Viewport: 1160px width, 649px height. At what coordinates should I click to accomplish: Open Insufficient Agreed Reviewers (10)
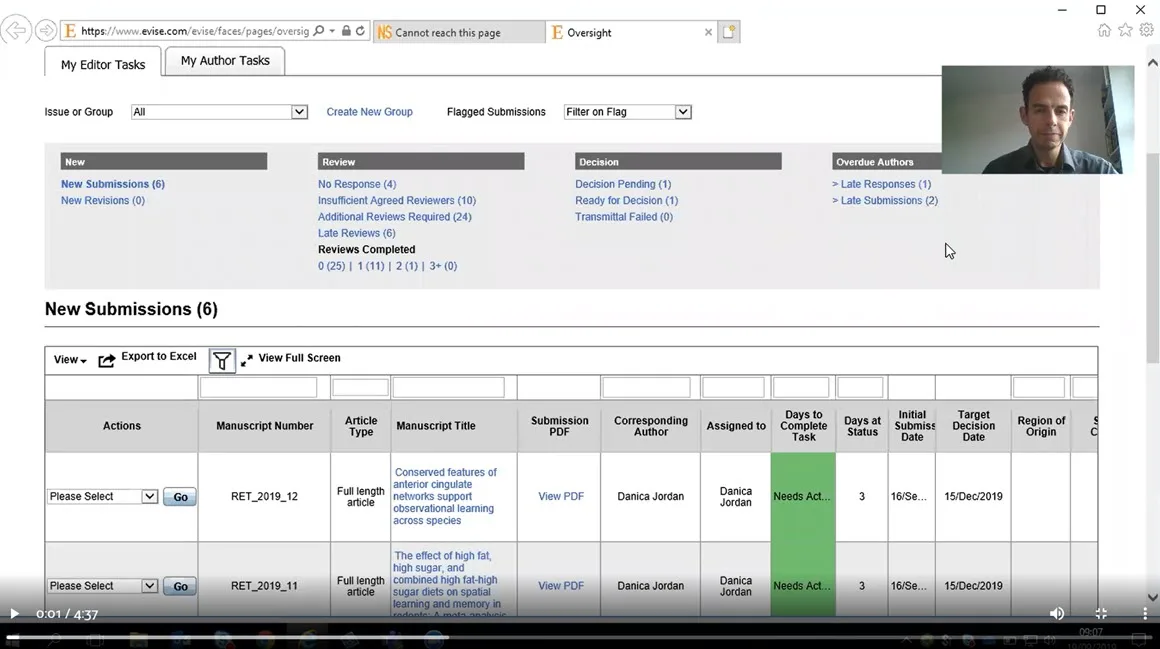[x=397, y=200]
